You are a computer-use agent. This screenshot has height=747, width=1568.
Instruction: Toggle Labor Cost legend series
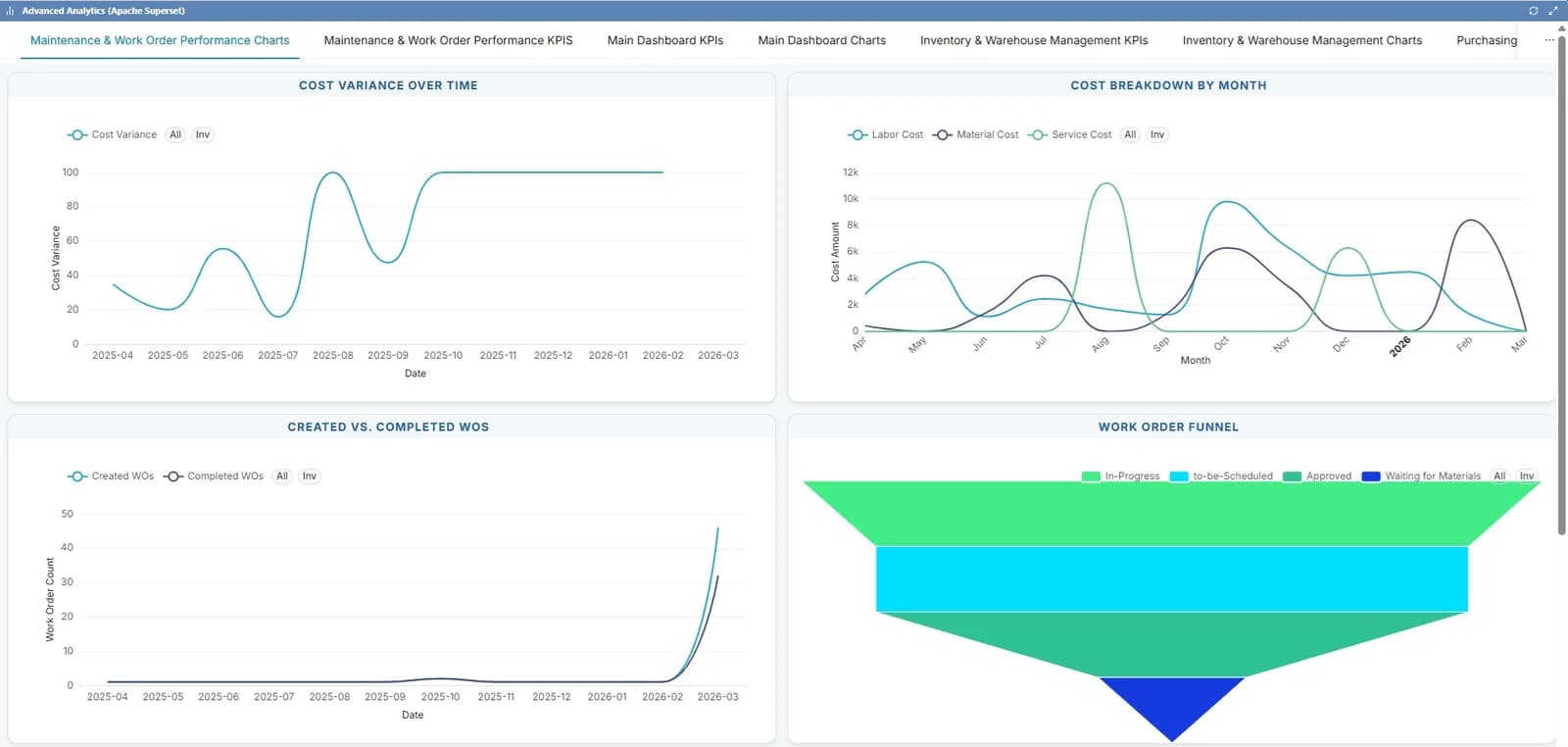[885, 134]
